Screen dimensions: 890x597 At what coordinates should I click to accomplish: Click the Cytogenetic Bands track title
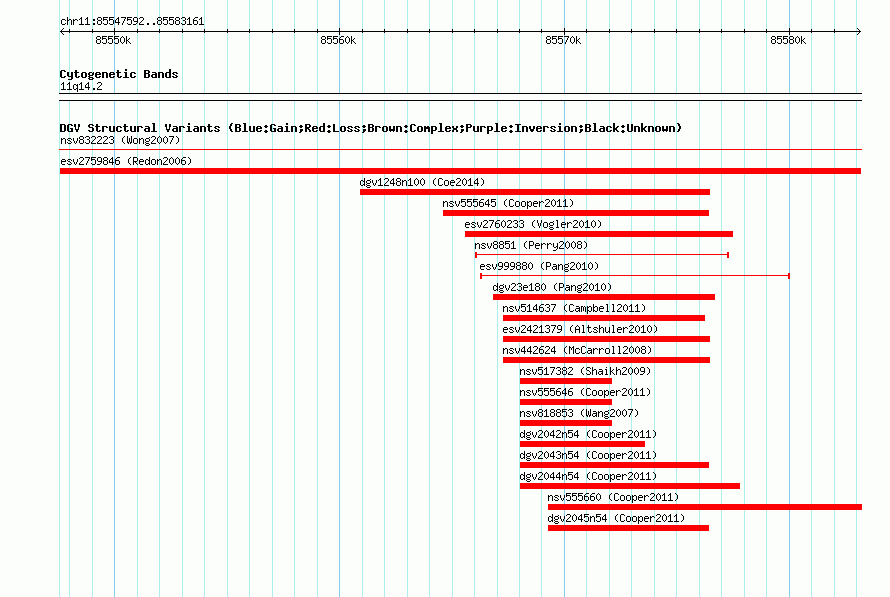(x=119, y=74)
